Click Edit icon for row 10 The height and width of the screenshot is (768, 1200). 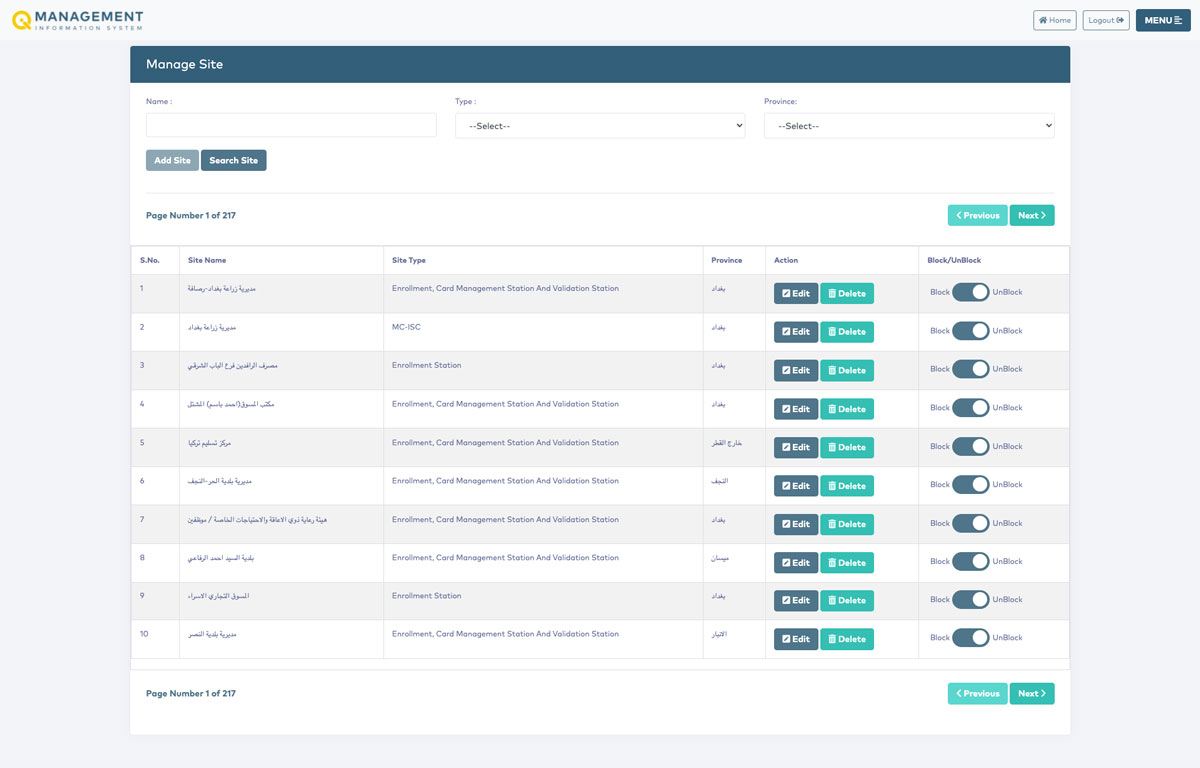786,640
